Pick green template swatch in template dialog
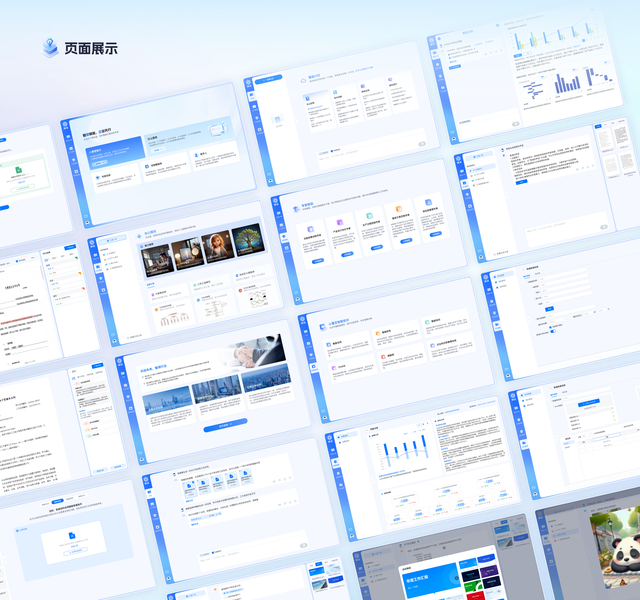The height and width of the screenshot is (600, 640). (472, 588)
